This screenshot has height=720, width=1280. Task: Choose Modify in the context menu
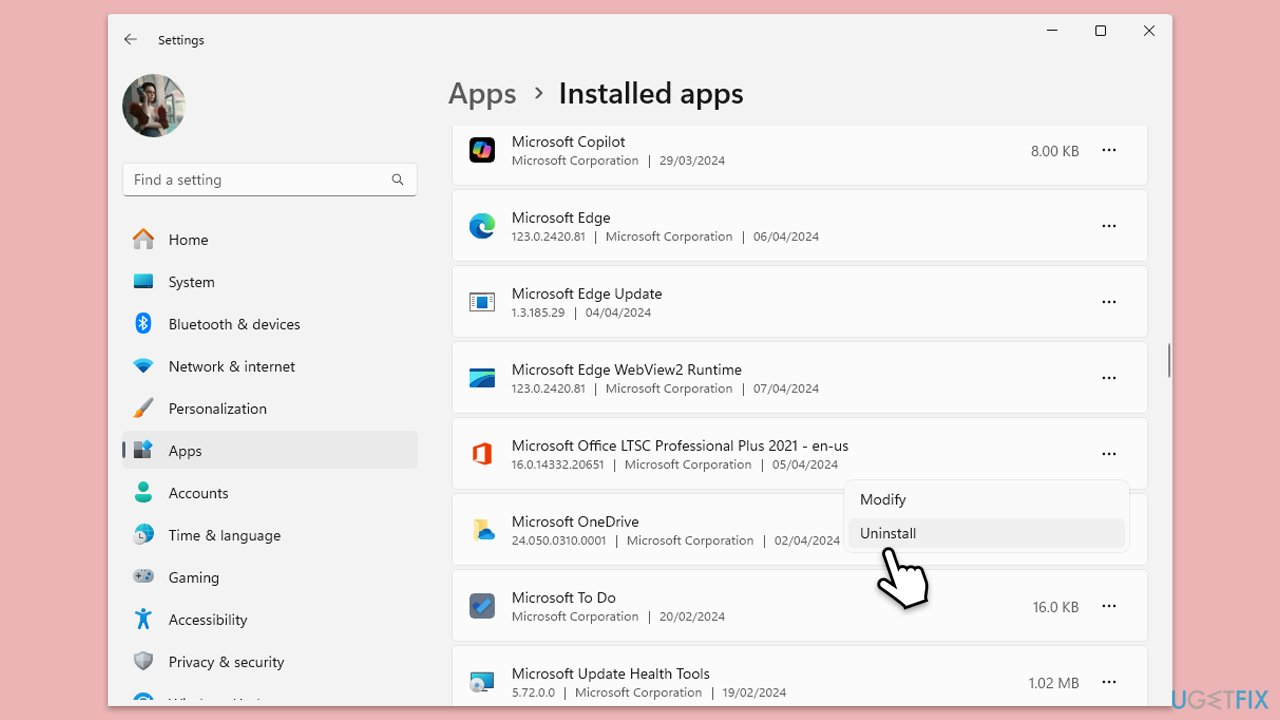(x=883, y=499)
